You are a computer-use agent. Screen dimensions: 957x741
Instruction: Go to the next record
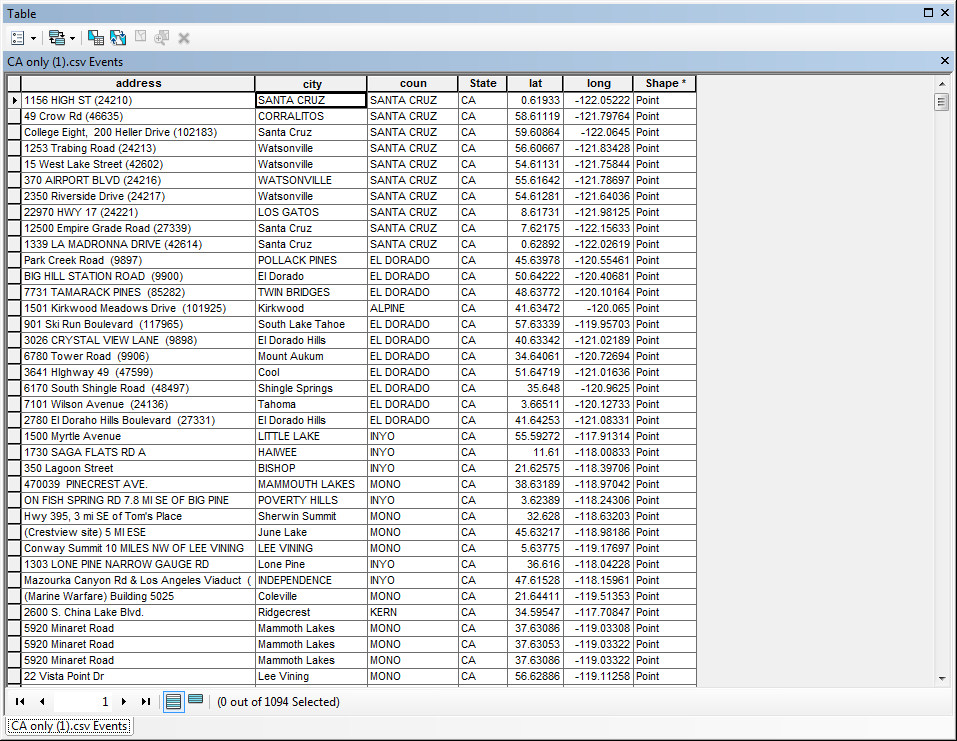tap(124, 702)
